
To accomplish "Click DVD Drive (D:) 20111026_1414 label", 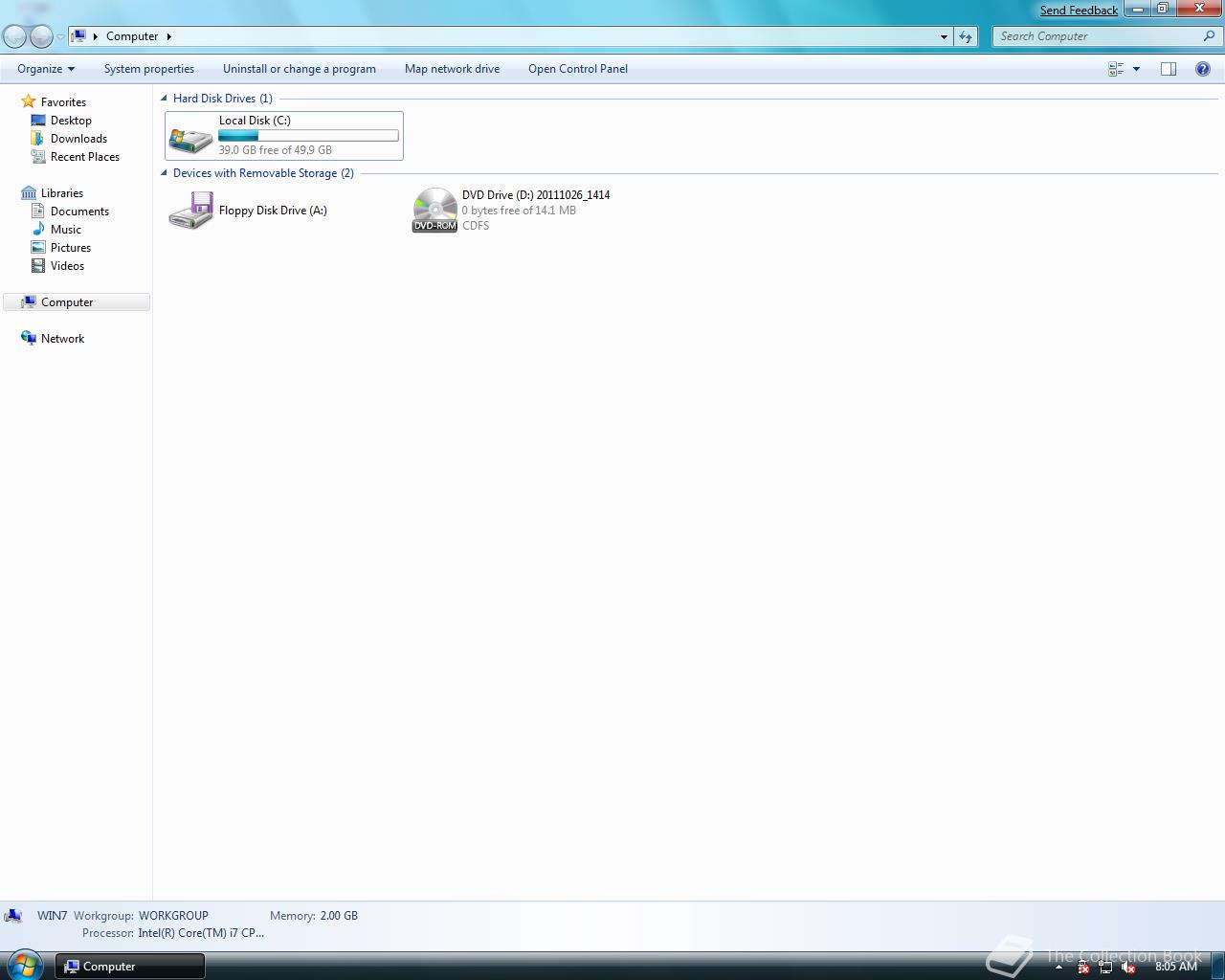I will tap(536, 195).
